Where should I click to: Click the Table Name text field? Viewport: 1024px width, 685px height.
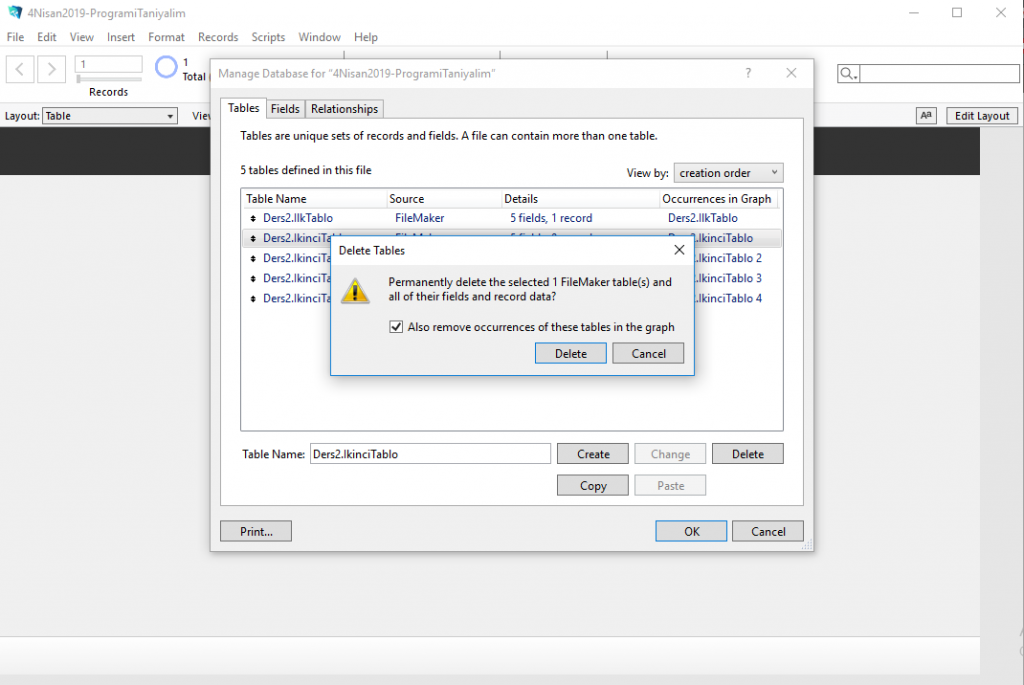pos(430,454)
